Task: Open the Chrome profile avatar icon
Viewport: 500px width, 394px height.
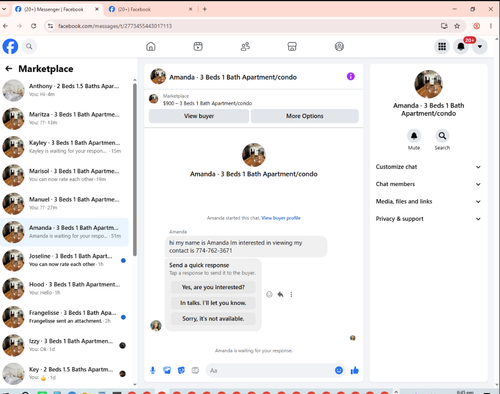Action: 477,26
